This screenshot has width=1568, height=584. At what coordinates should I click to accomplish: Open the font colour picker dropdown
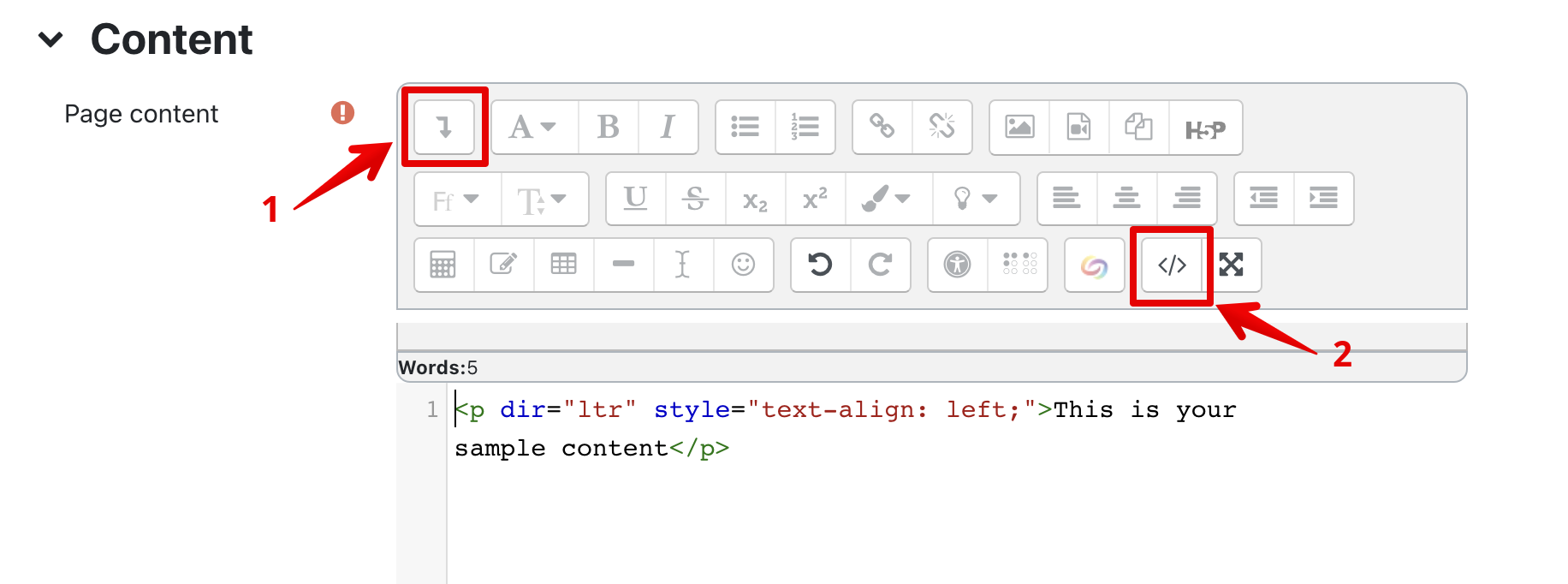point(886,200)
